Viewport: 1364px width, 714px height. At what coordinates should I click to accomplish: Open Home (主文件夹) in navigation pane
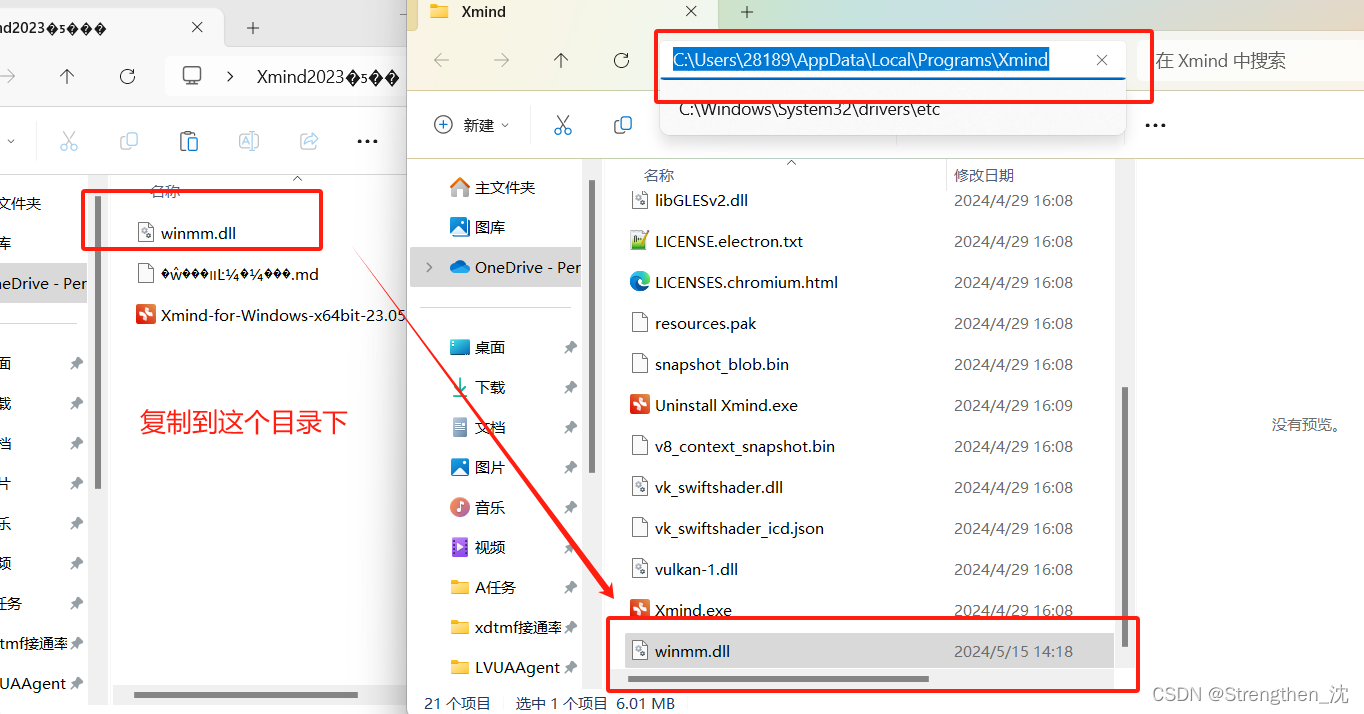493,187
